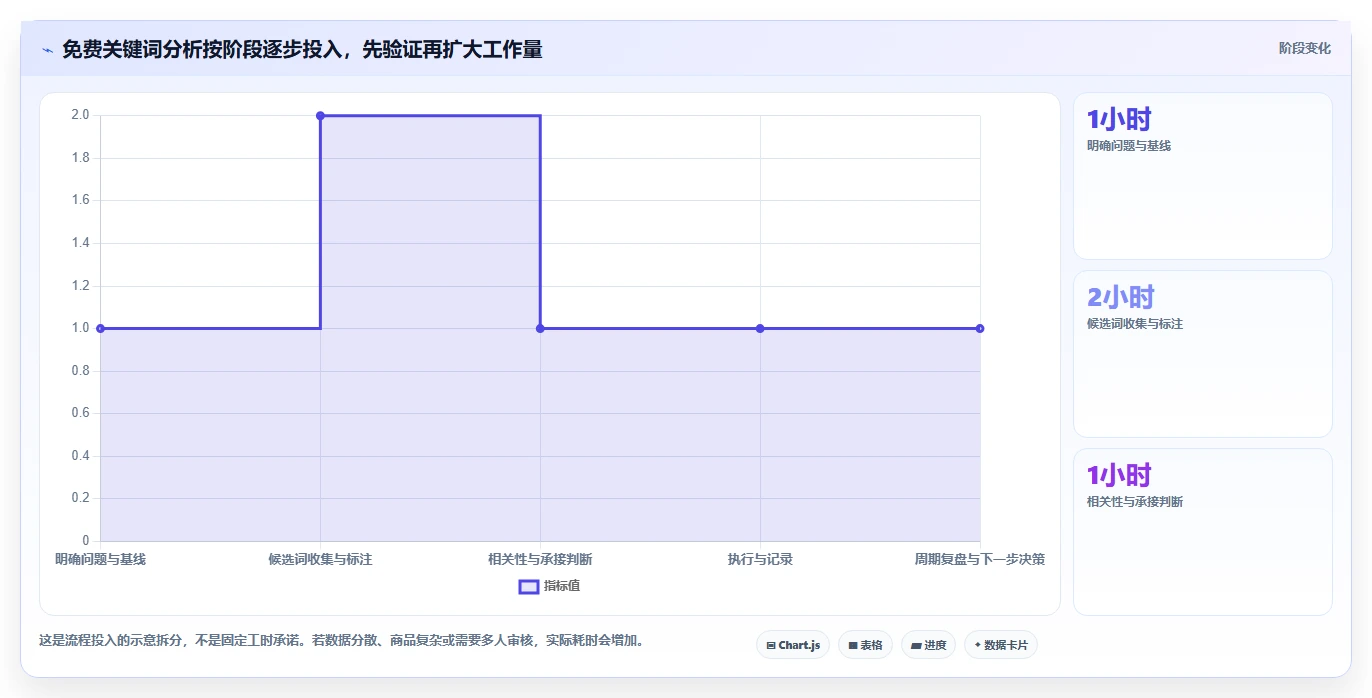The image size is (1372, 698).
Task: Click y-axis value 1.4
Action: point(80,243)
